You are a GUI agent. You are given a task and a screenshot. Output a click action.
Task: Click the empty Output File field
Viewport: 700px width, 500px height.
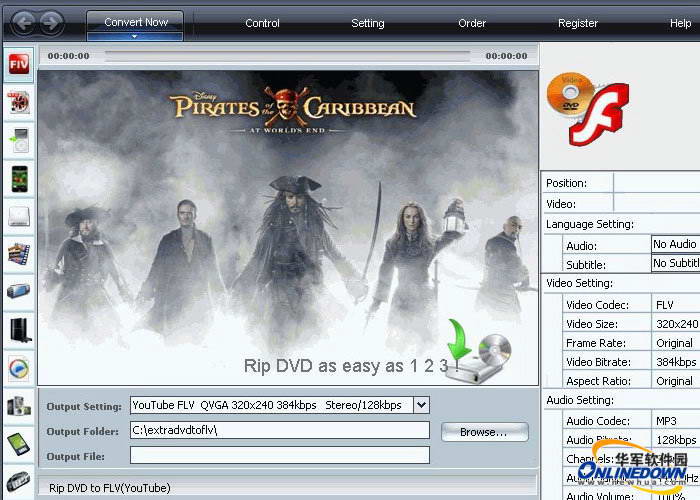pyautogui.click(x=280, y=455)
